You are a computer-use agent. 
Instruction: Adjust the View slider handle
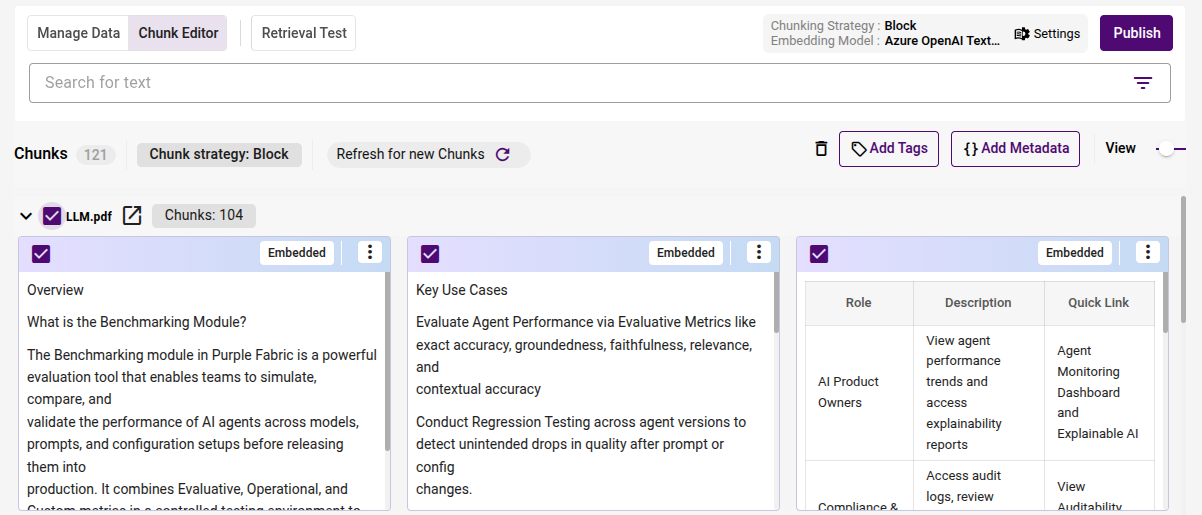(x=1166, y=149)
